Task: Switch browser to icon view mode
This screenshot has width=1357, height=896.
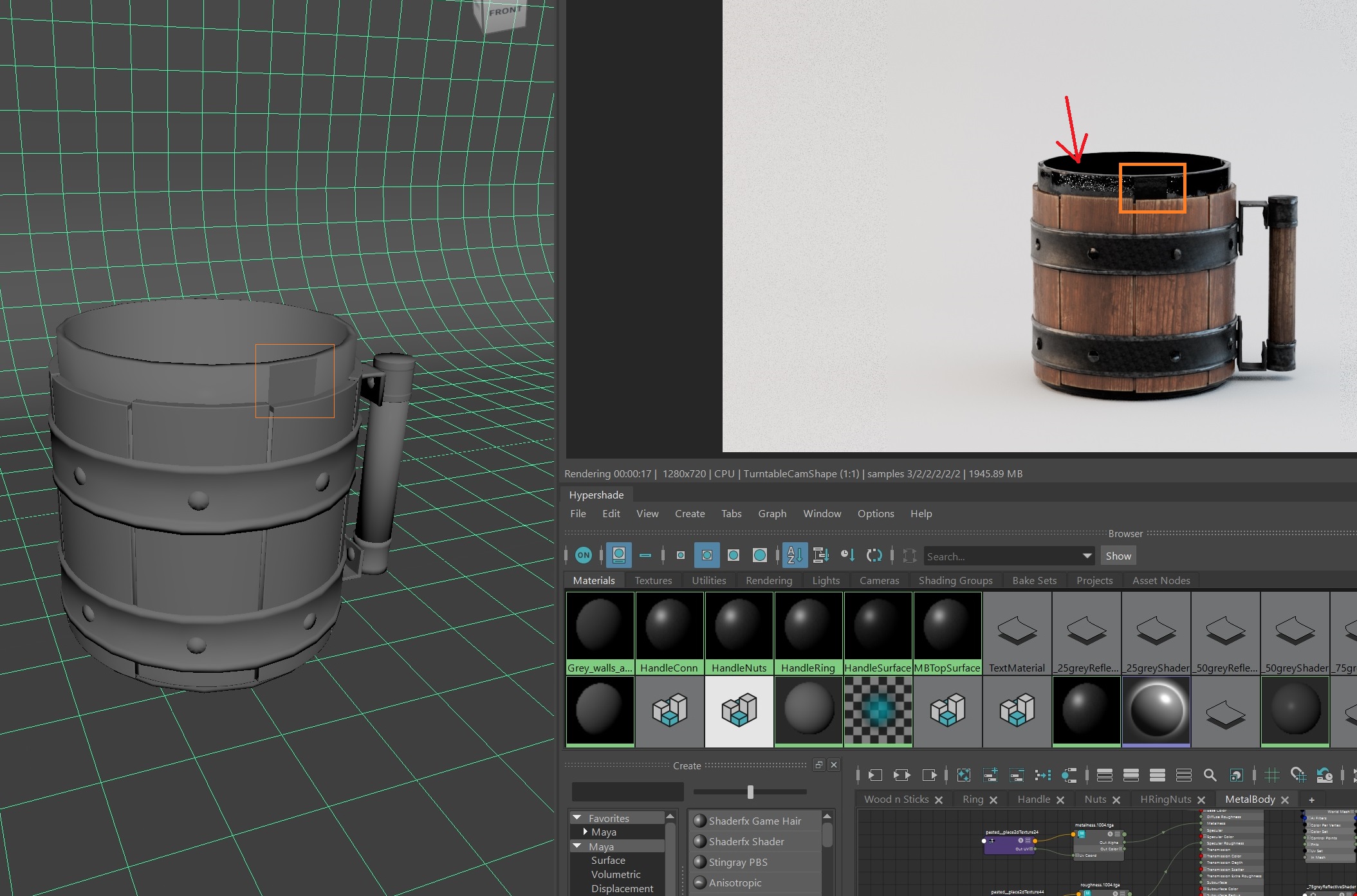Action: (x=619, y=555)
